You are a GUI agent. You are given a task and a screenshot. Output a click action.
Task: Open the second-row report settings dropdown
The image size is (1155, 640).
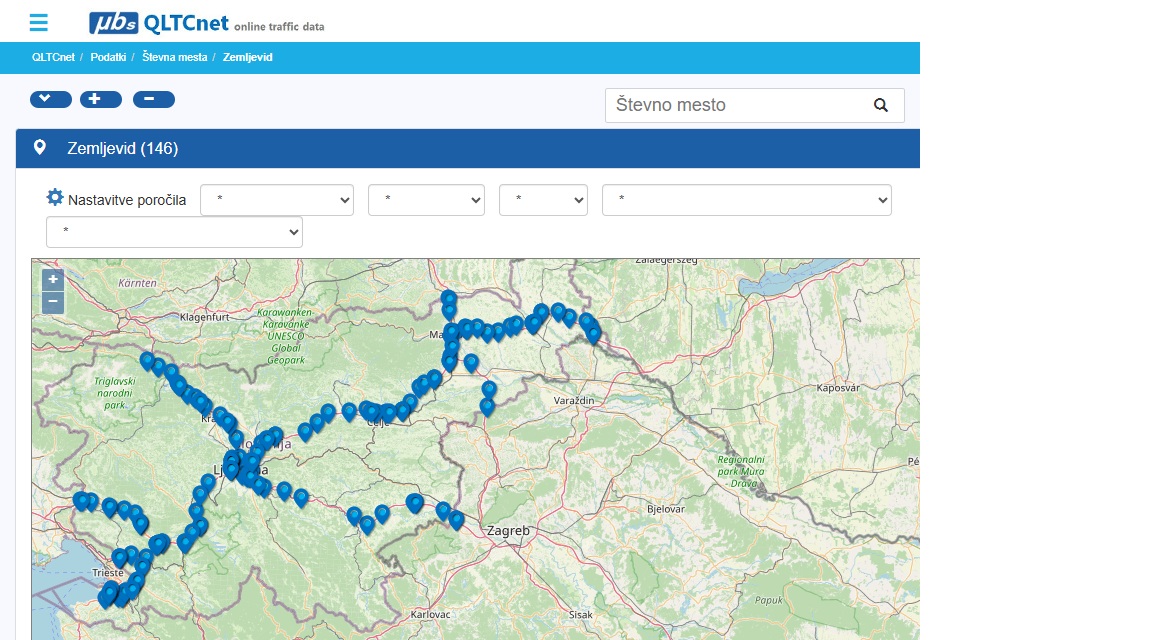point(174,232)
